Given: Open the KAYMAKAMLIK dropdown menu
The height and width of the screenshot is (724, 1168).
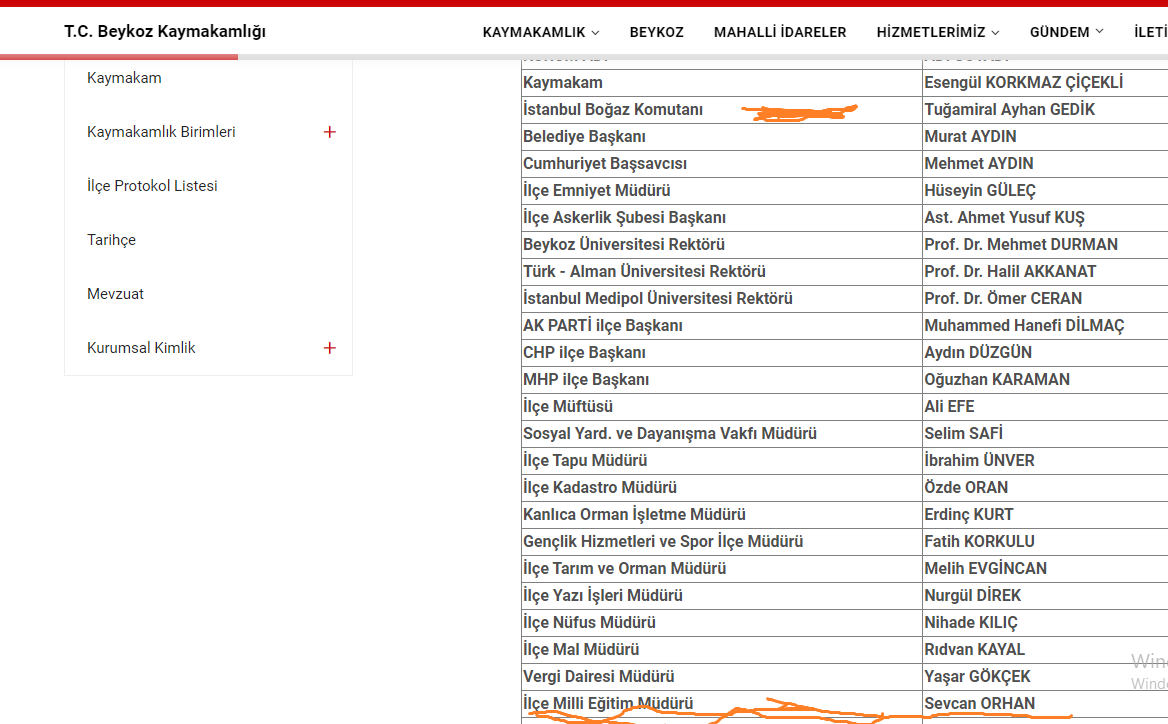Looking at the screenshot, I should point(541,32).
